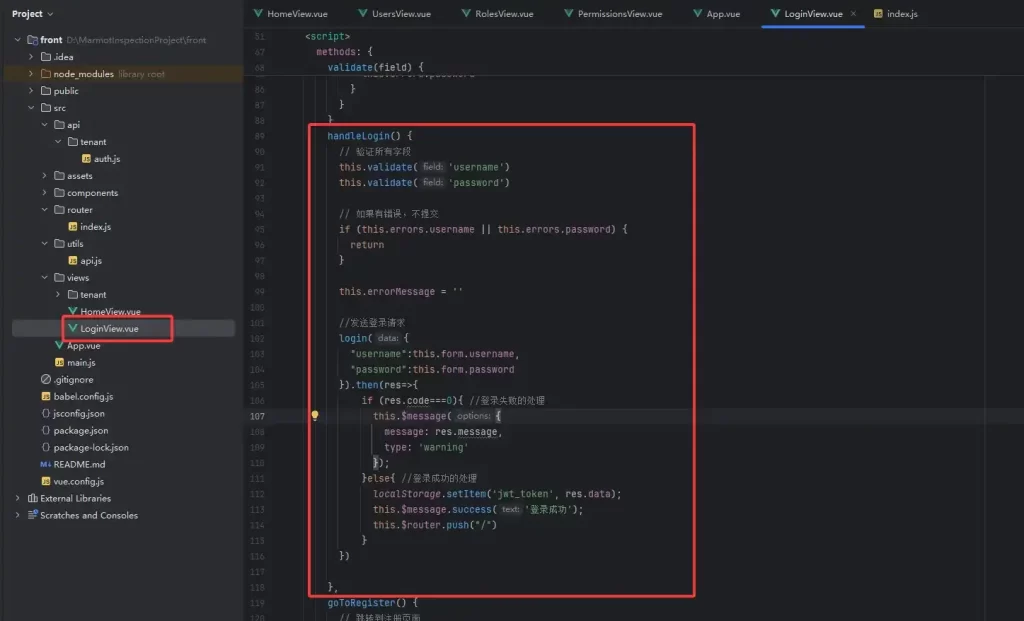Click the External Libraries icon
Viewport: 1024px width, 621px height.
32,498
